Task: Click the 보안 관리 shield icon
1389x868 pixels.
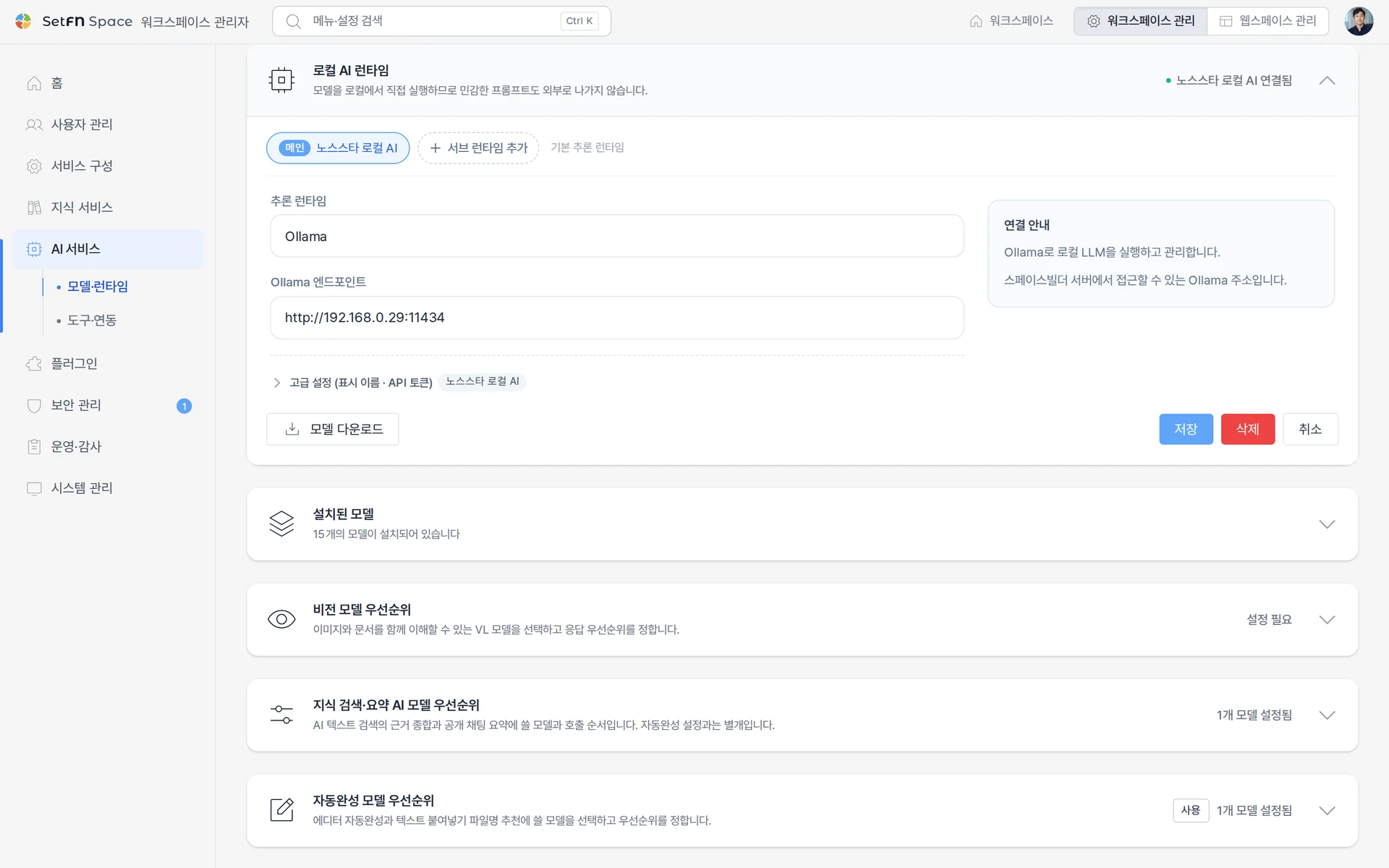Action: coord(34,405)
